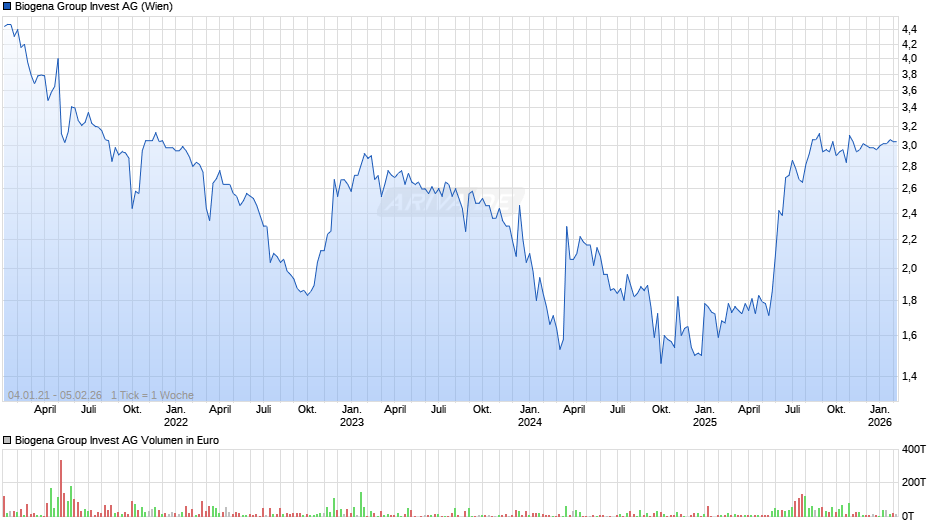Viewport: 940px width, 526px height.
Task: Click the grey legend square beside Volumen in Euro
Action: tap(7, 440)
